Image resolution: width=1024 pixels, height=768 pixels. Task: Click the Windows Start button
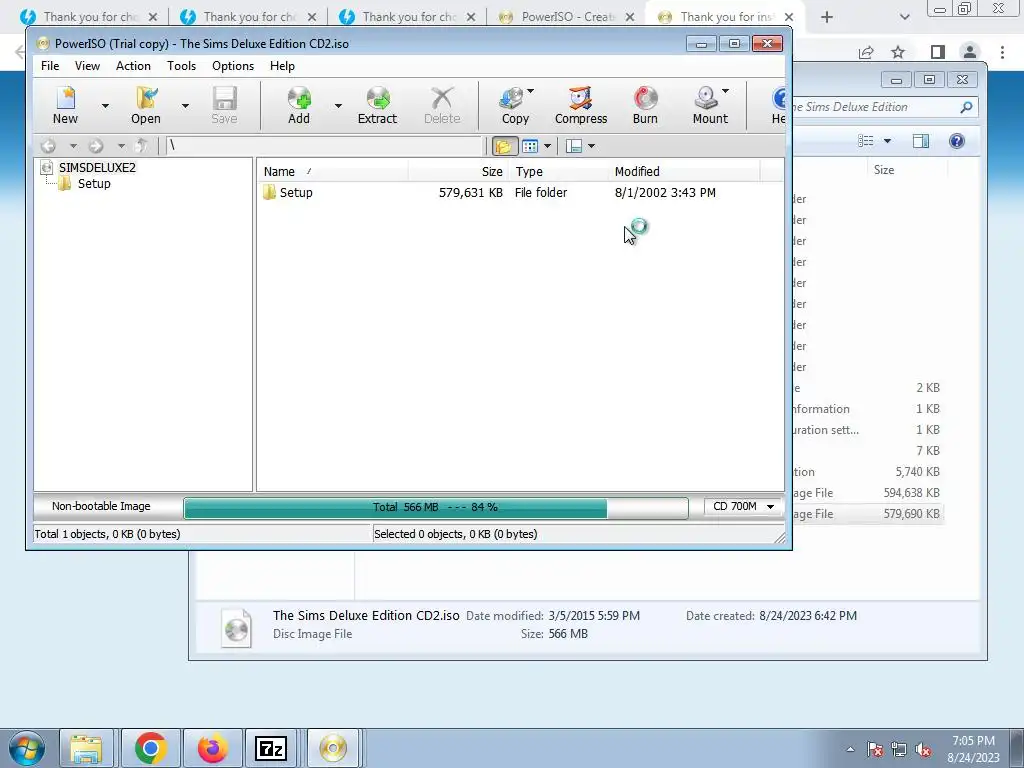point(27,748)
